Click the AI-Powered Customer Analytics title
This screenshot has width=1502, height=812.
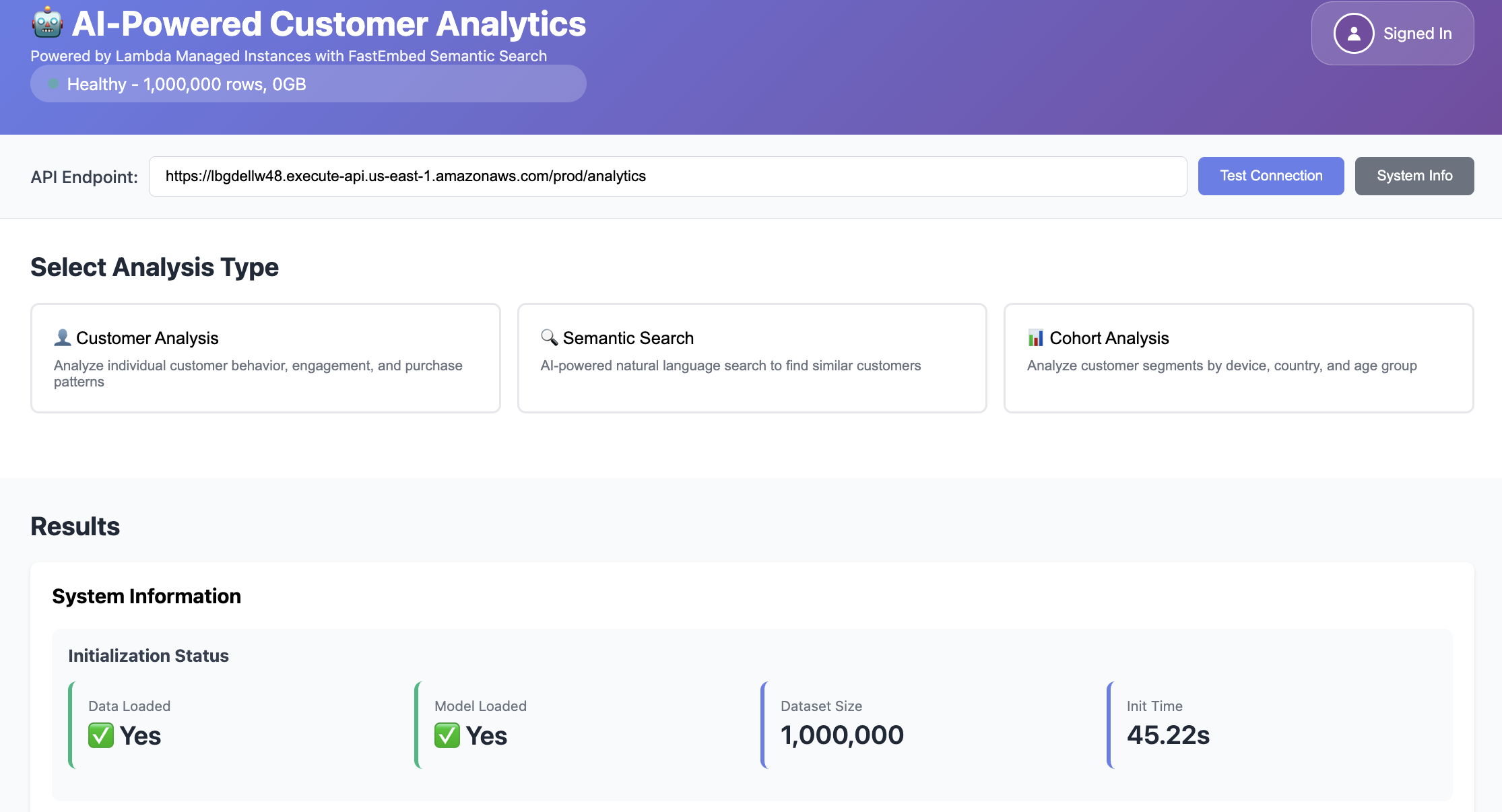tap(329, 24)
